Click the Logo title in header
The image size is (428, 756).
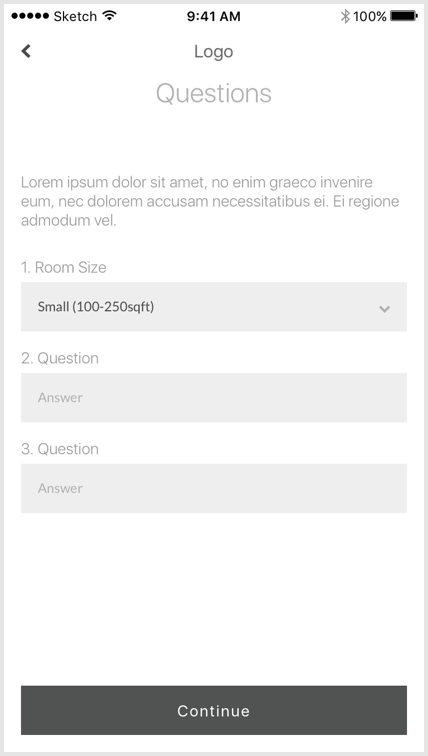[214, 52]
